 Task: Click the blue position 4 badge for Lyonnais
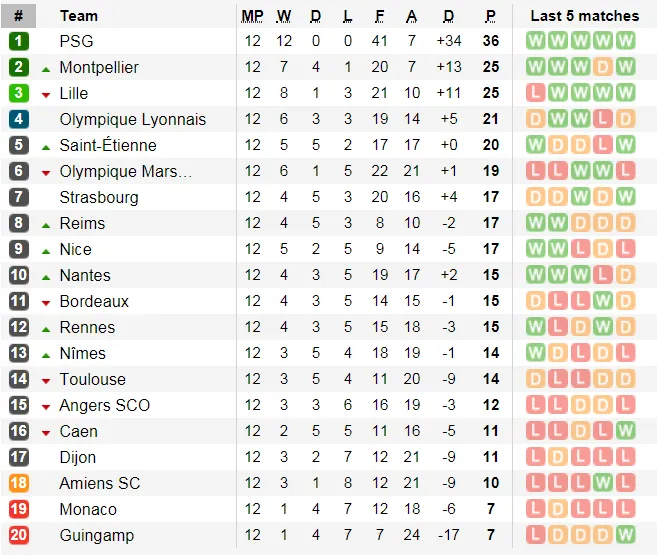click(19, 119)
